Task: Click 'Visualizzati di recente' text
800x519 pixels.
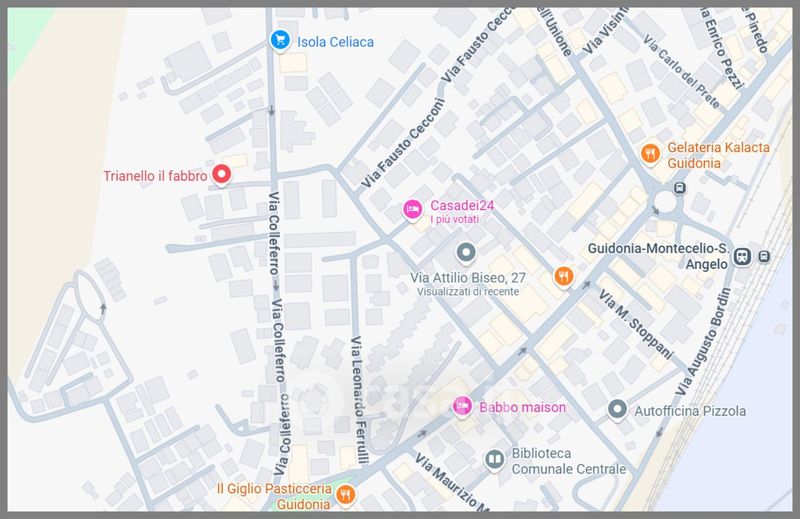Action: (x=468, y=291)
